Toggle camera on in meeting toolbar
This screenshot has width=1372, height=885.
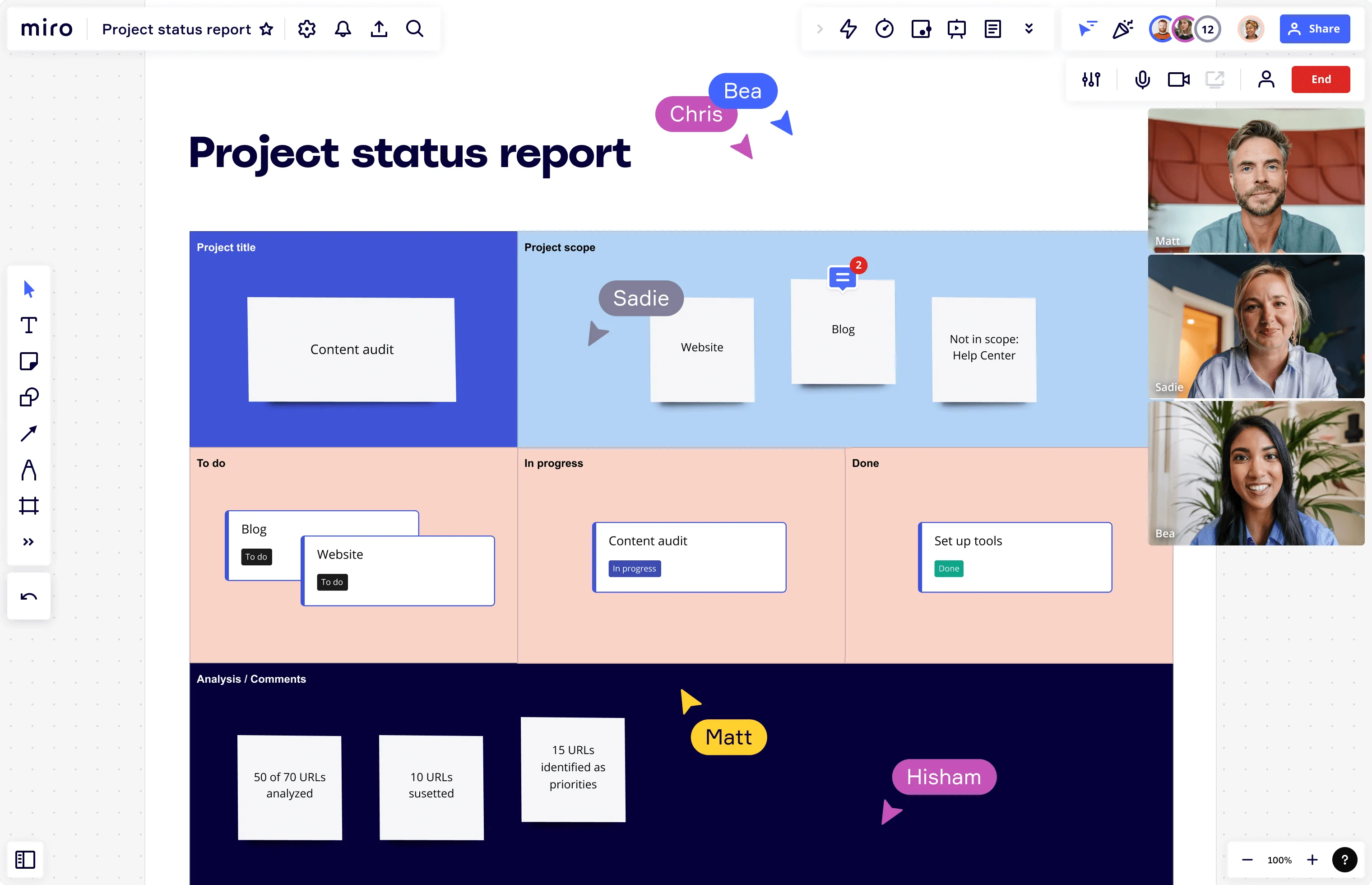[x=1179, y=79]
